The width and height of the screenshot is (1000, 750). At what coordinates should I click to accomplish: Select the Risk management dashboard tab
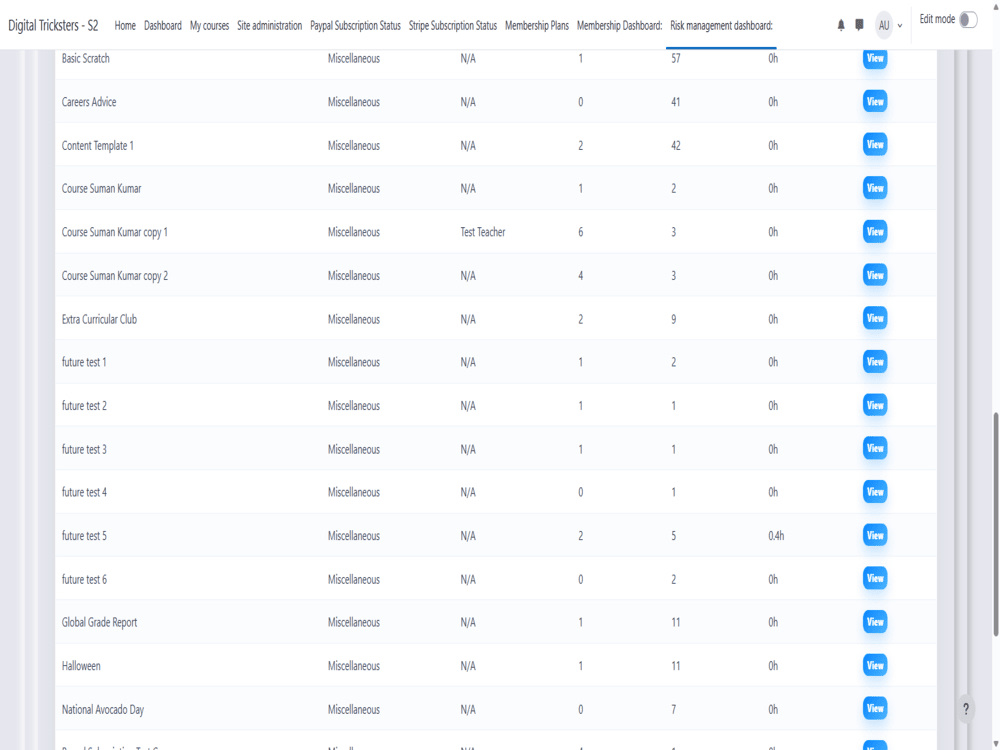(x=721, y=26)
